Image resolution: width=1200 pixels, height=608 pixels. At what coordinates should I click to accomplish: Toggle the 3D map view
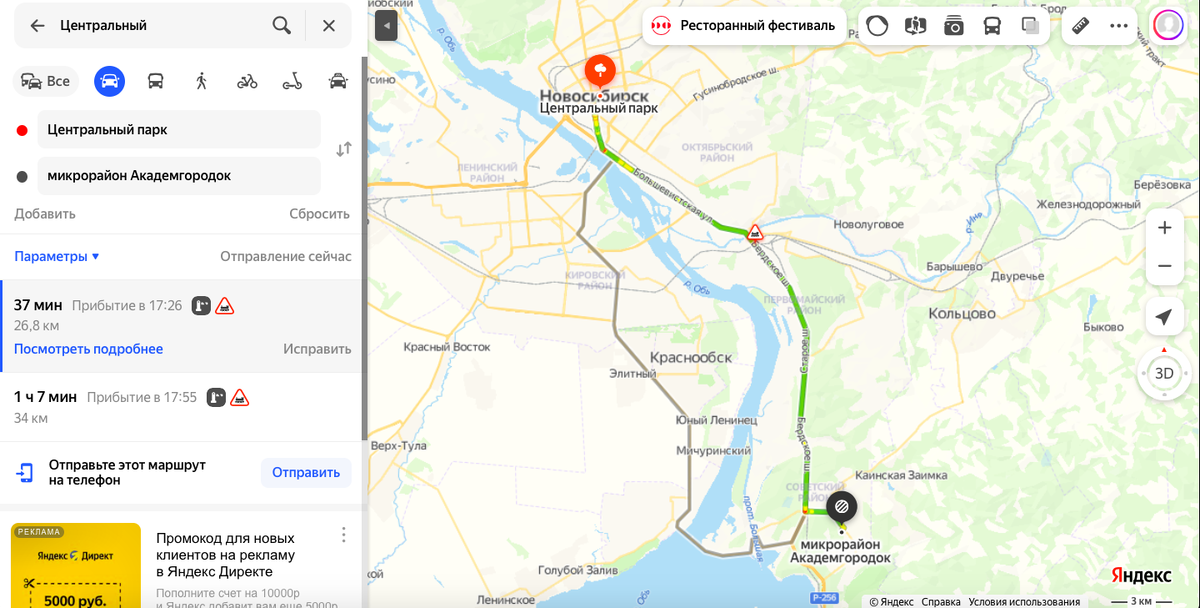click(1164, 373)
